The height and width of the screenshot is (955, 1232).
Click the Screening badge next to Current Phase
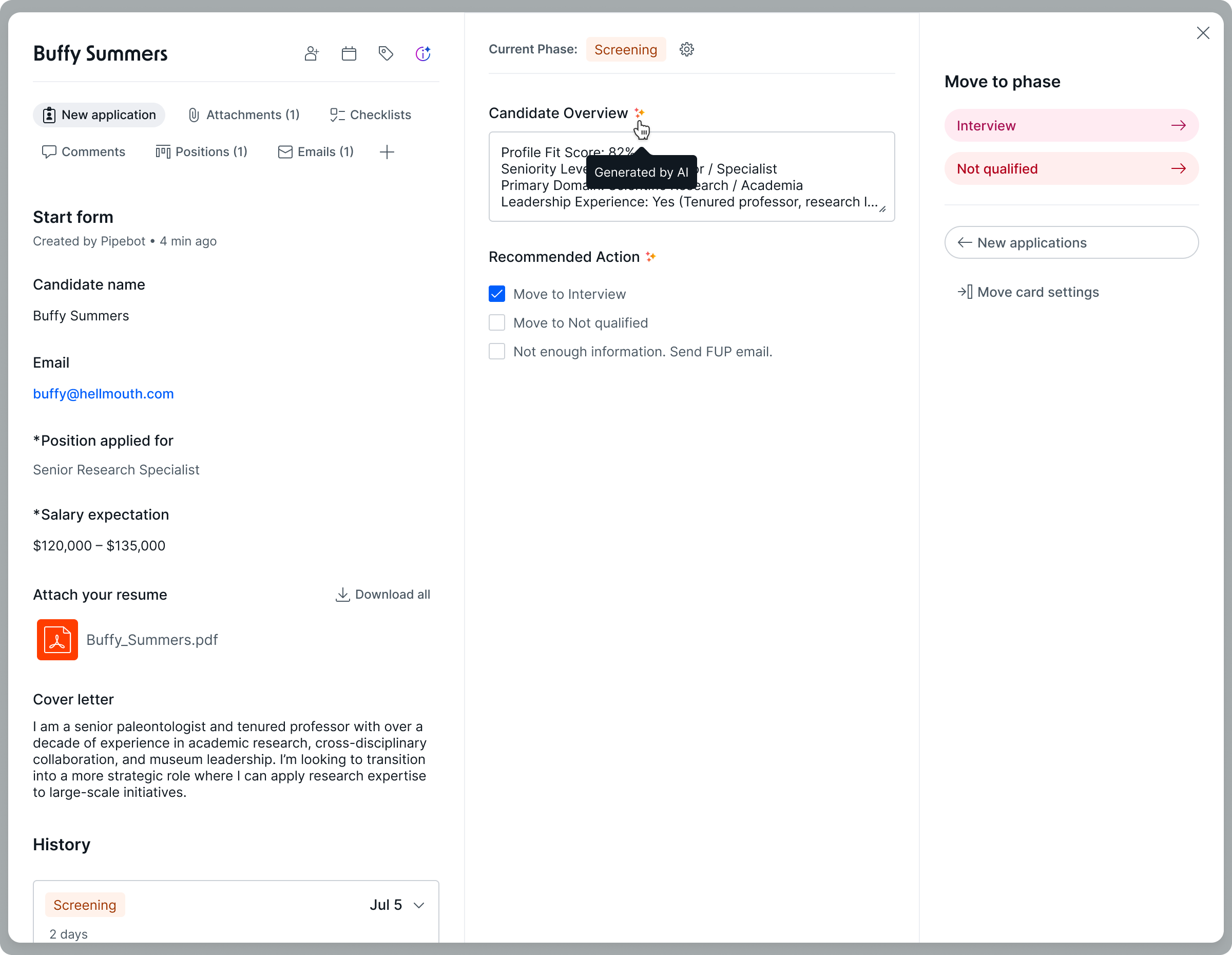point(626,49)
